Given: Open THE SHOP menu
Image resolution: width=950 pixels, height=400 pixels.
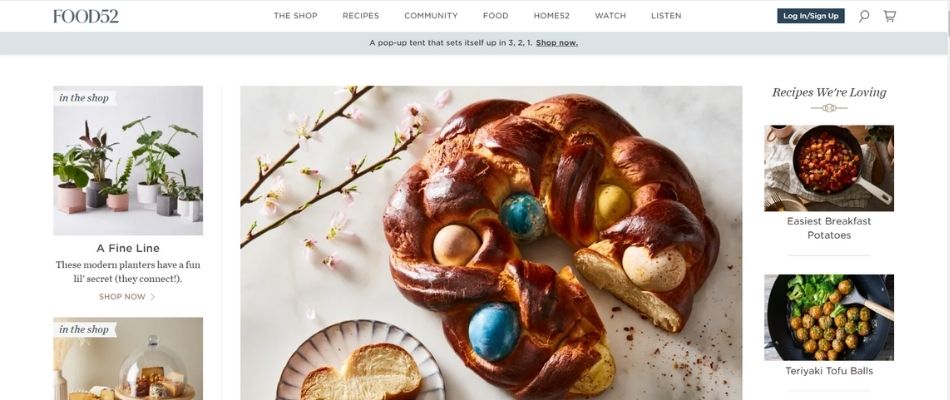Looking at the screenshot, I should tap(296, 16).
